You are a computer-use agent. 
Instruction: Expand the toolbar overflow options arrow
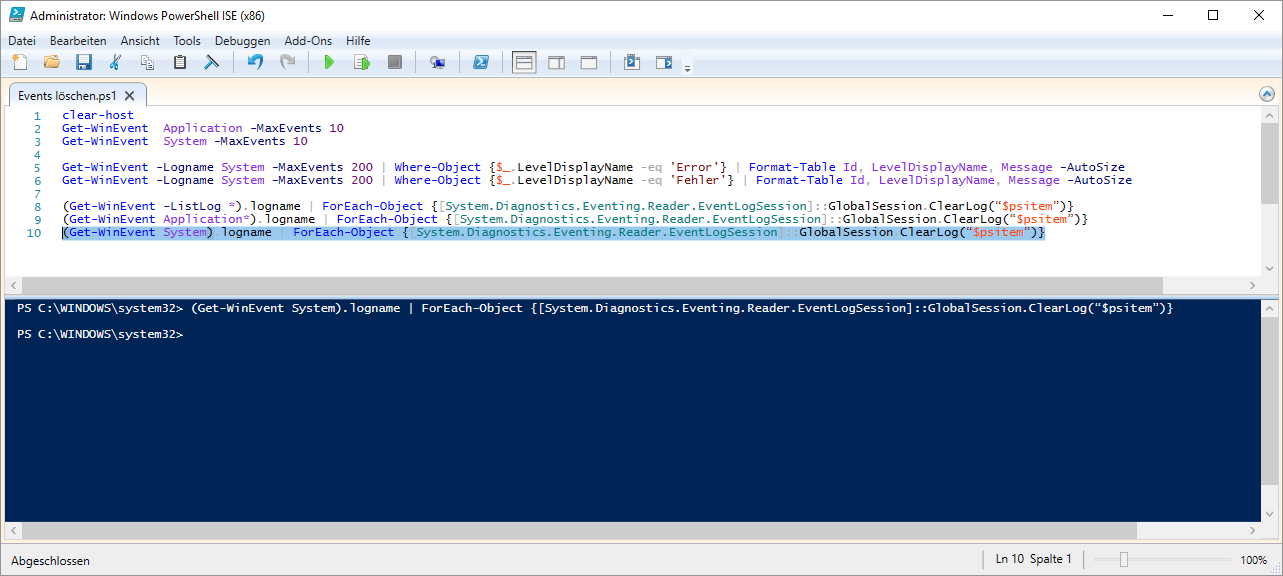point(687,69)
